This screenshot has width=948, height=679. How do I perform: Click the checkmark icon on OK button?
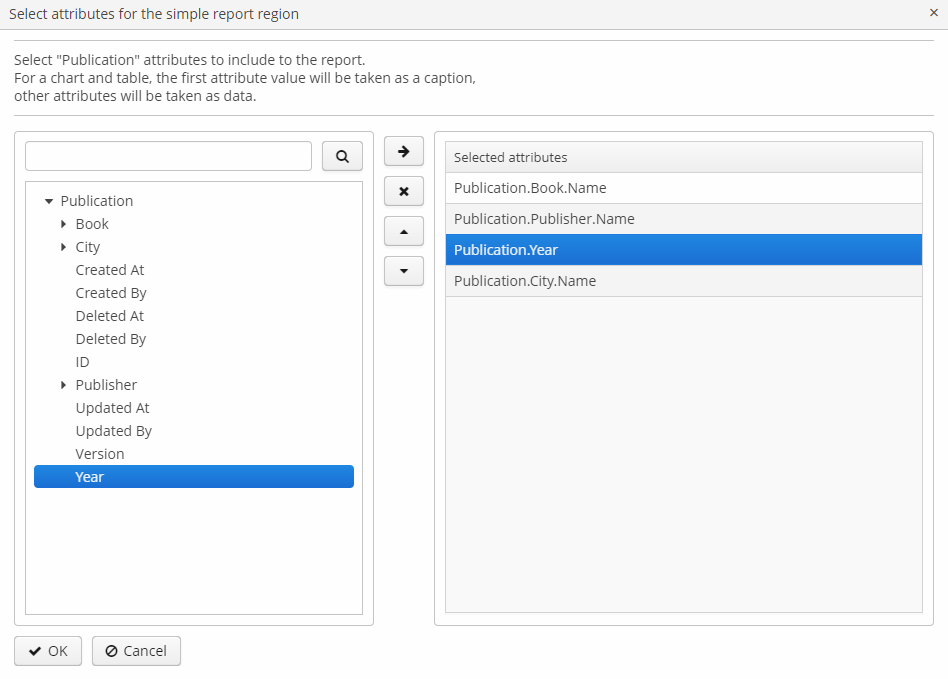tap(33, 650)
